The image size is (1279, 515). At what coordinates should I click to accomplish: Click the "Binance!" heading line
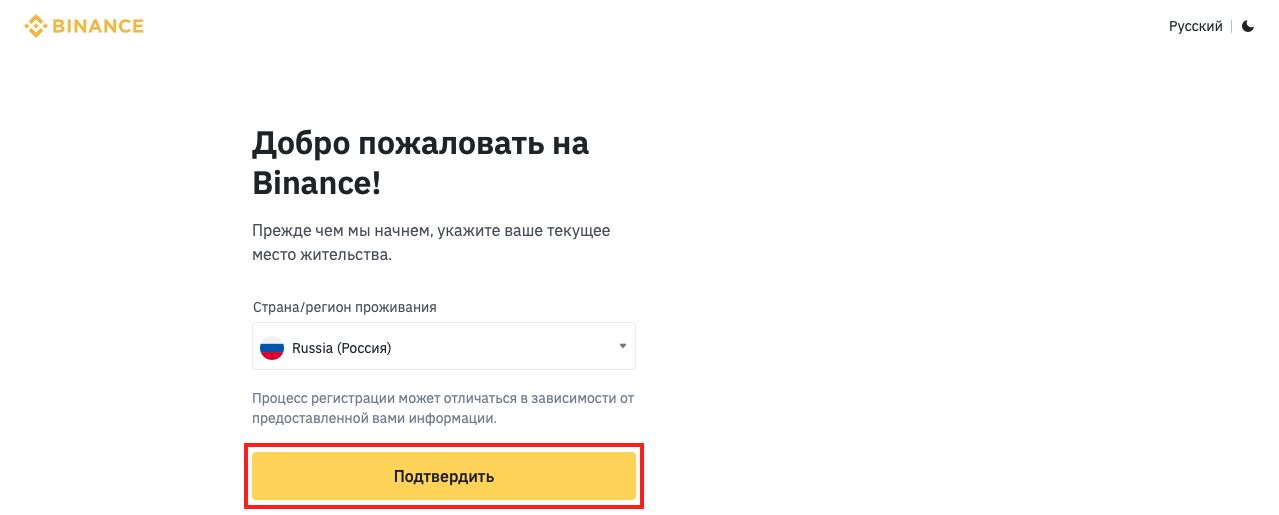pos(316,184)
